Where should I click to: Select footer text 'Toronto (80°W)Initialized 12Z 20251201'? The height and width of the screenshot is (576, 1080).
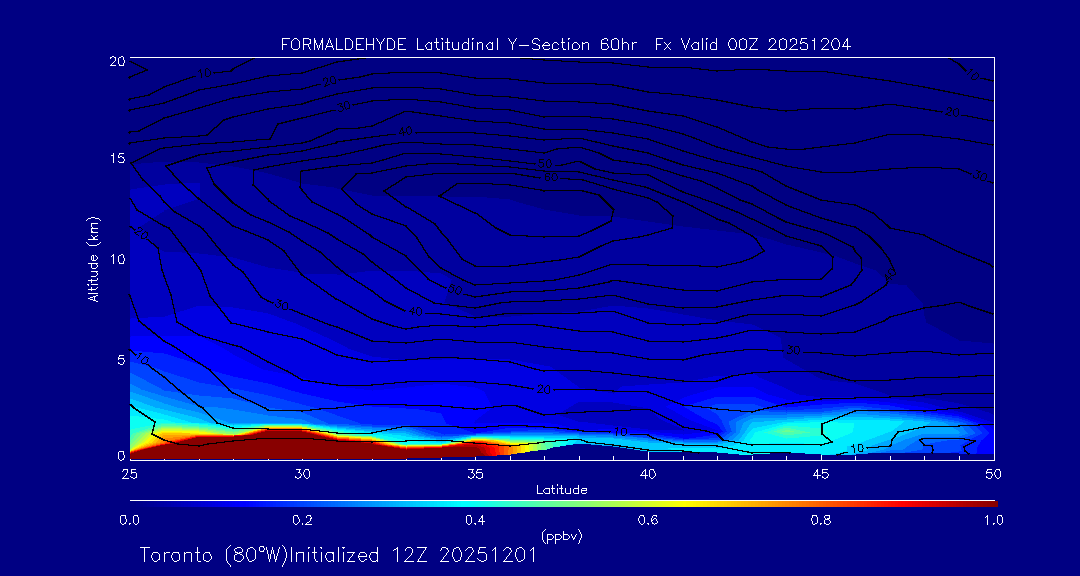[338, 555]
